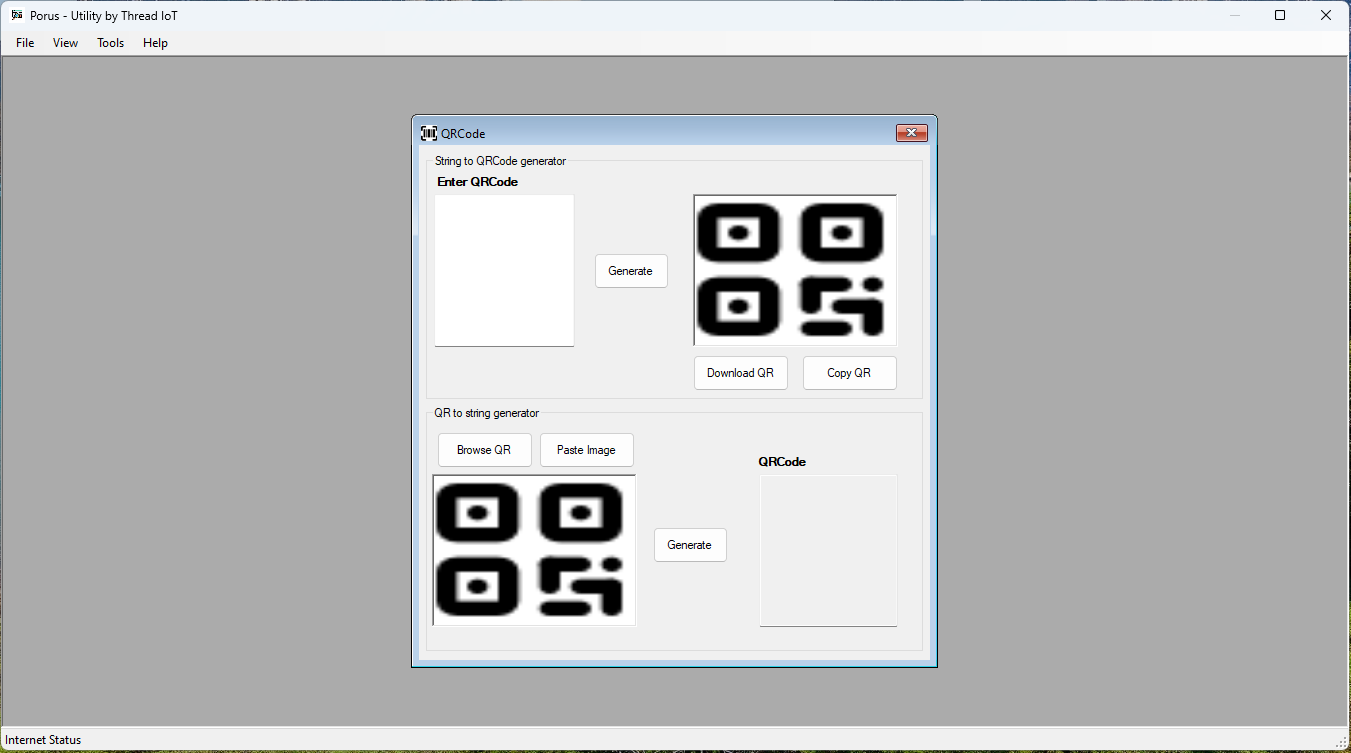Image resolution: width=1351 pixels, height=753 pixels.
Task: Click the loaded QR image in the decoder section
Action: coord(534,550)
